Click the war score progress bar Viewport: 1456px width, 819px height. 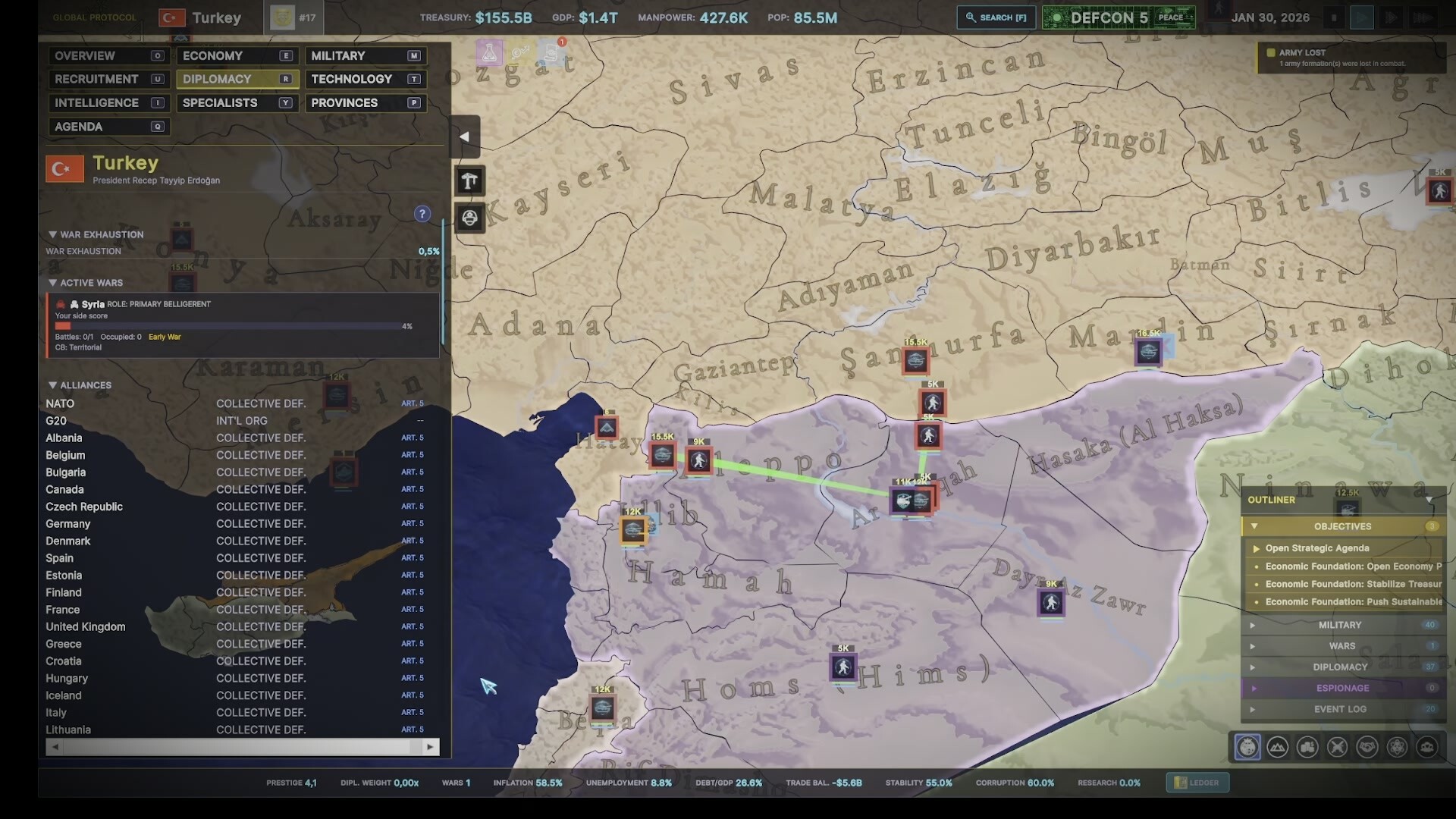(227, 326)
